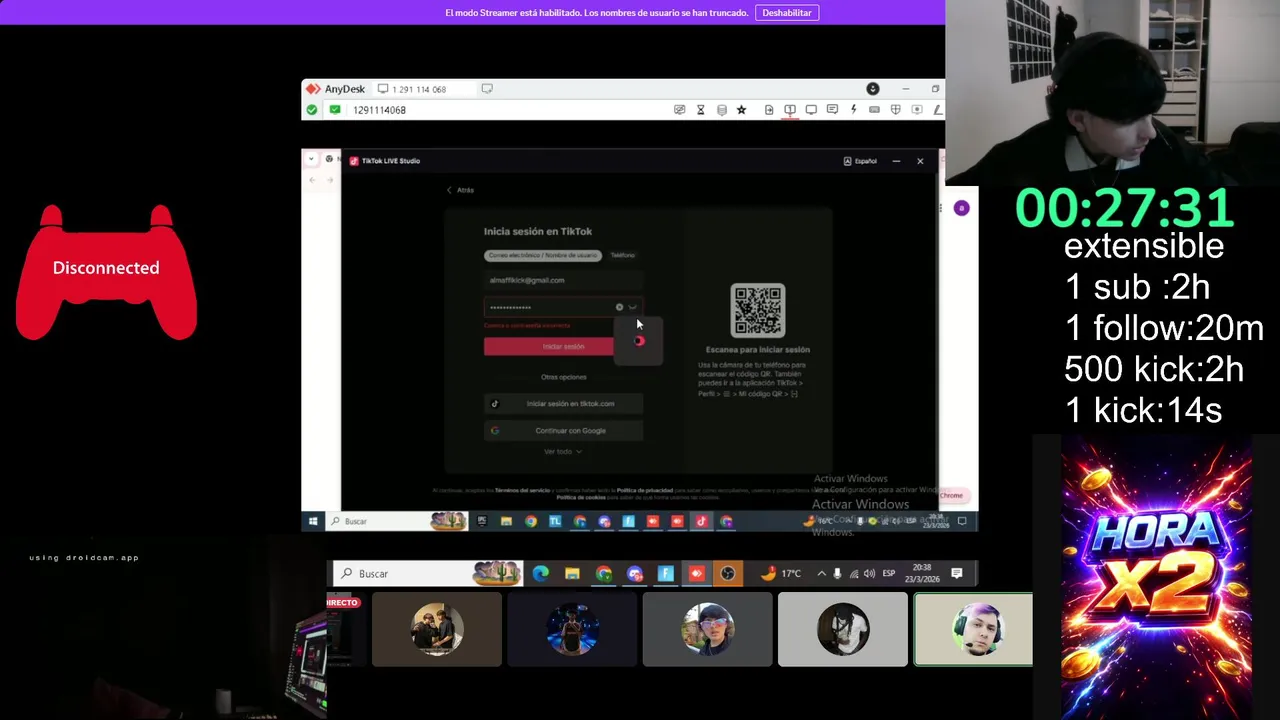Open the local notification center icon
Screen dimensions: 1280x720
coord(957,574)
